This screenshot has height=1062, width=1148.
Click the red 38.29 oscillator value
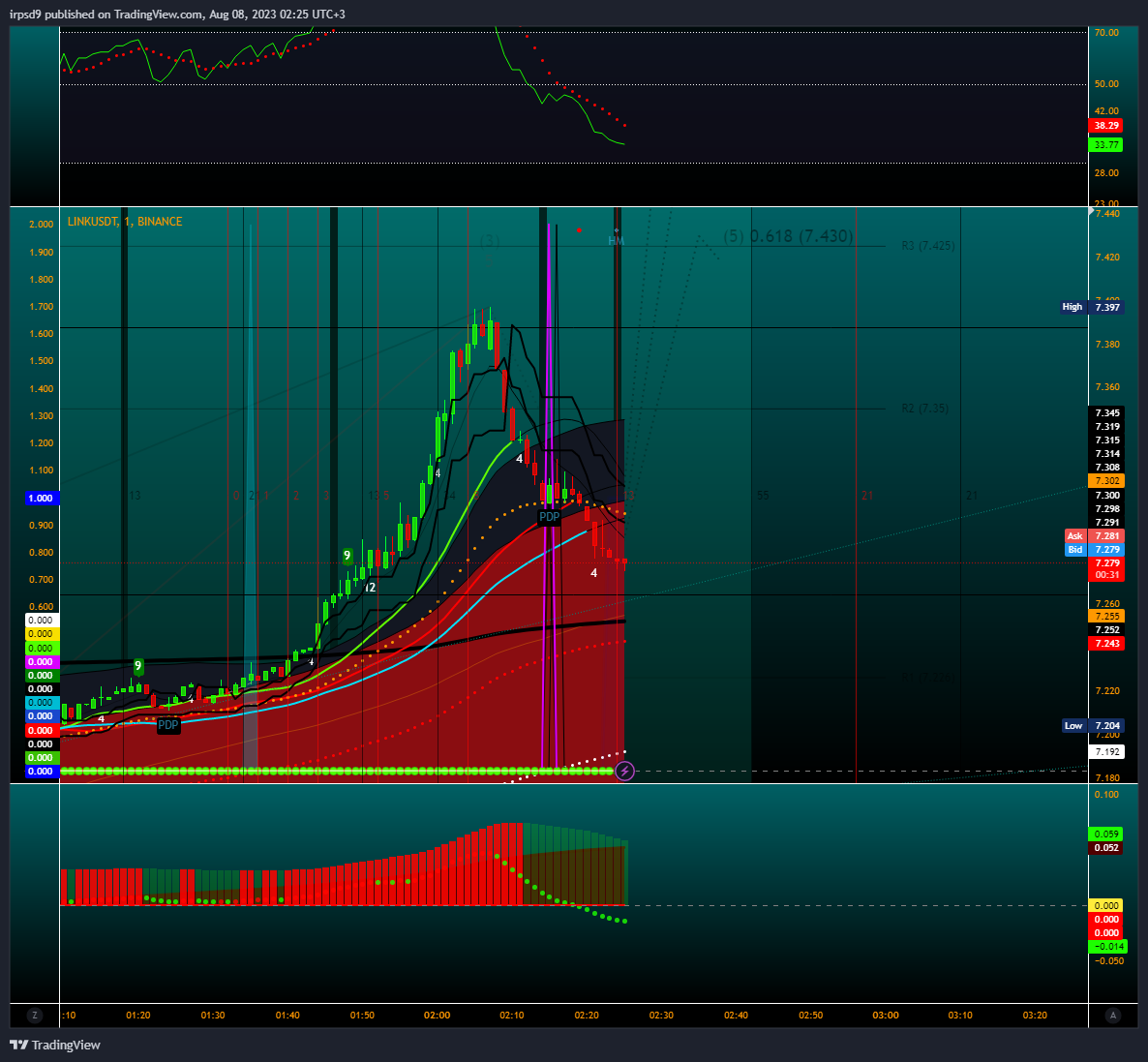[1106, 126]
